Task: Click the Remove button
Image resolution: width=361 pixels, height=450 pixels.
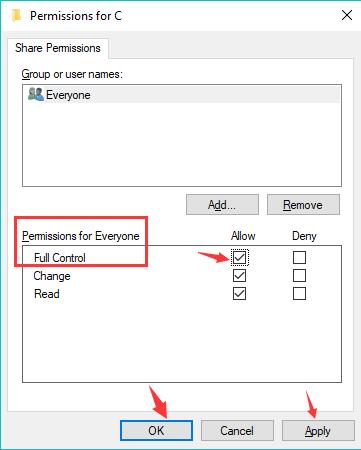Action: 303,205
